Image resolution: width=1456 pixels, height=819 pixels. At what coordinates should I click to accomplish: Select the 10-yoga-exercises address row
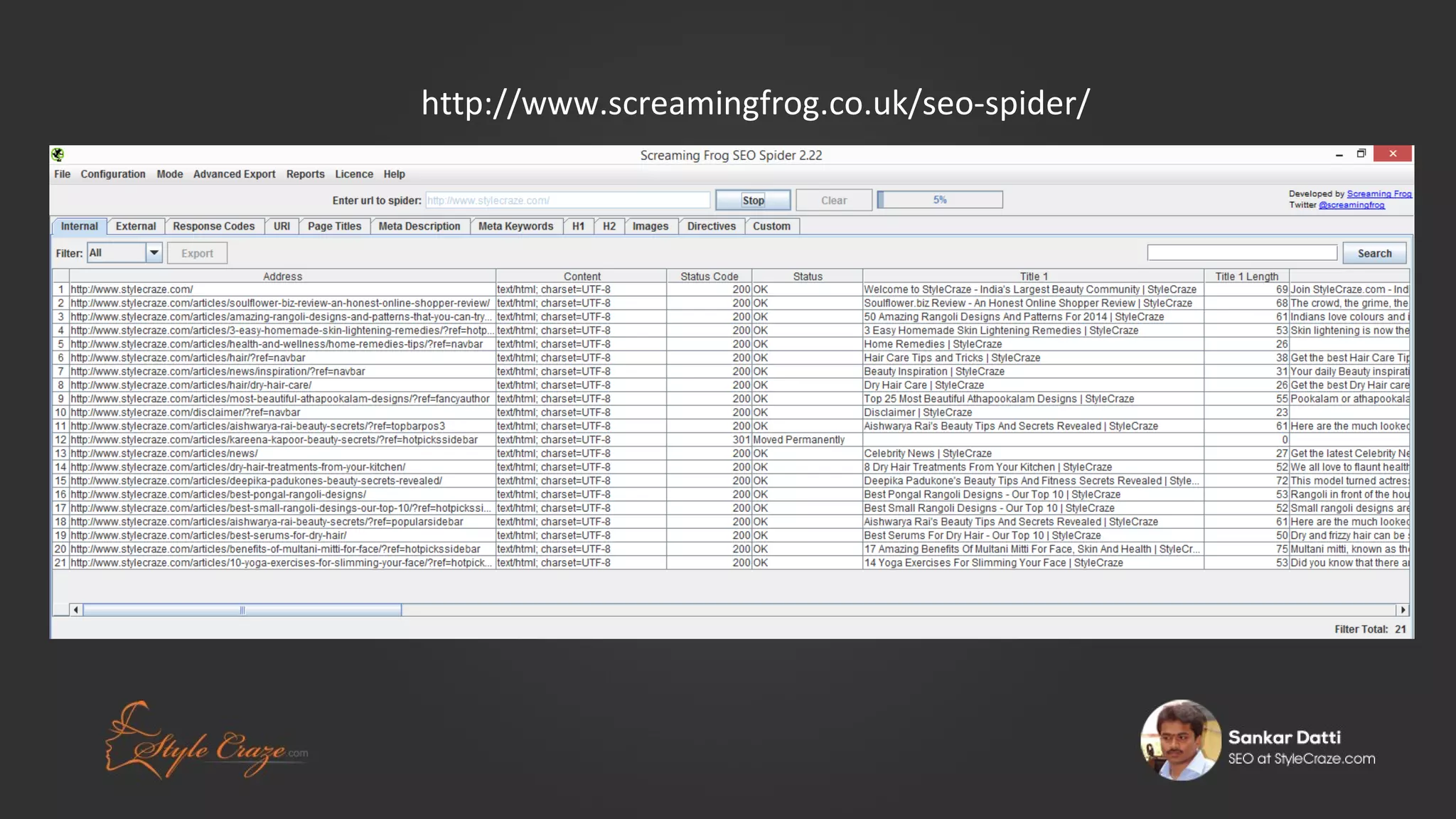[x=282, y=562]
